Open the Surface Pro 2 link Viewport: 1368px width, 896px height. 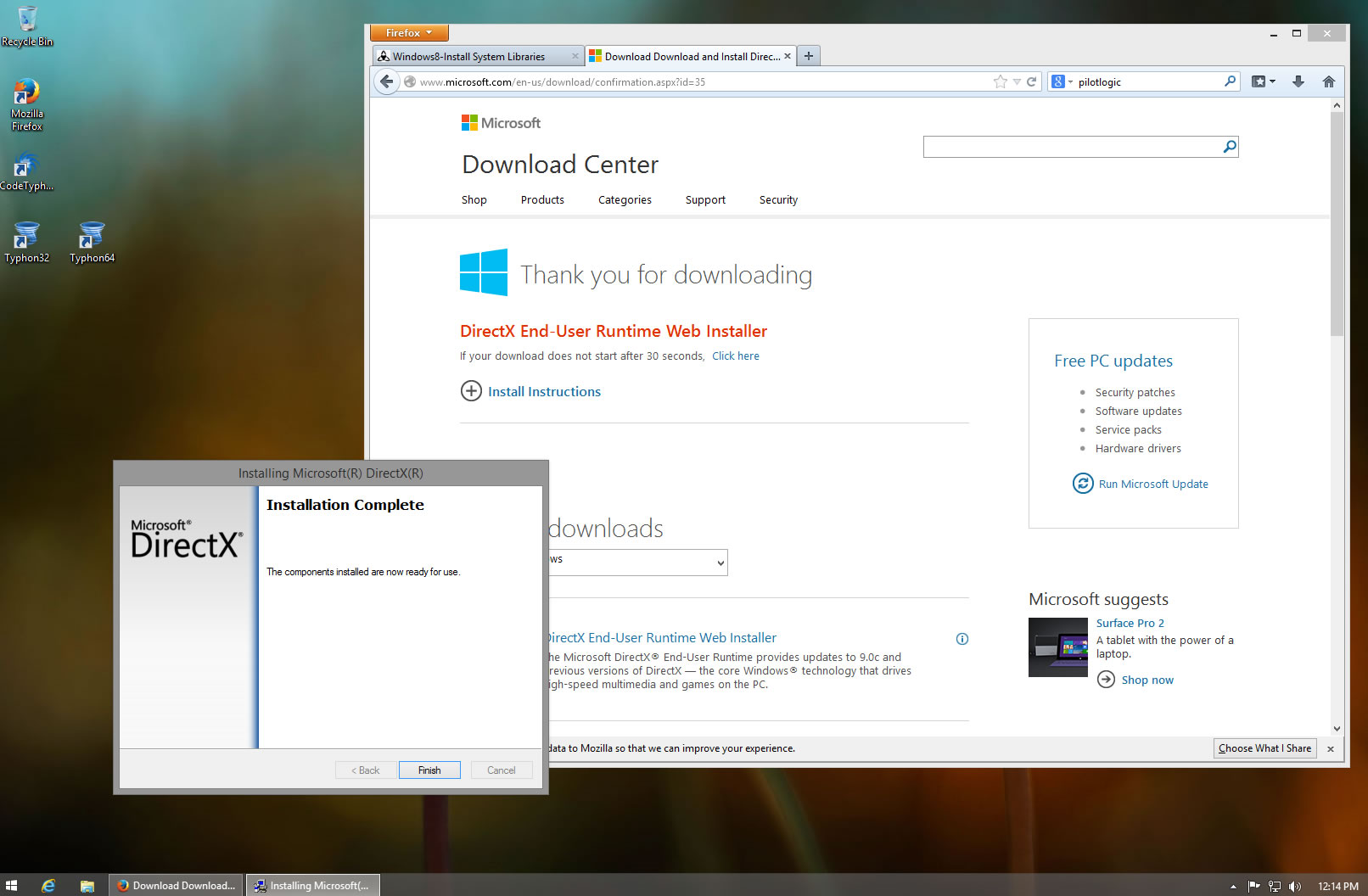(1130, 623)
